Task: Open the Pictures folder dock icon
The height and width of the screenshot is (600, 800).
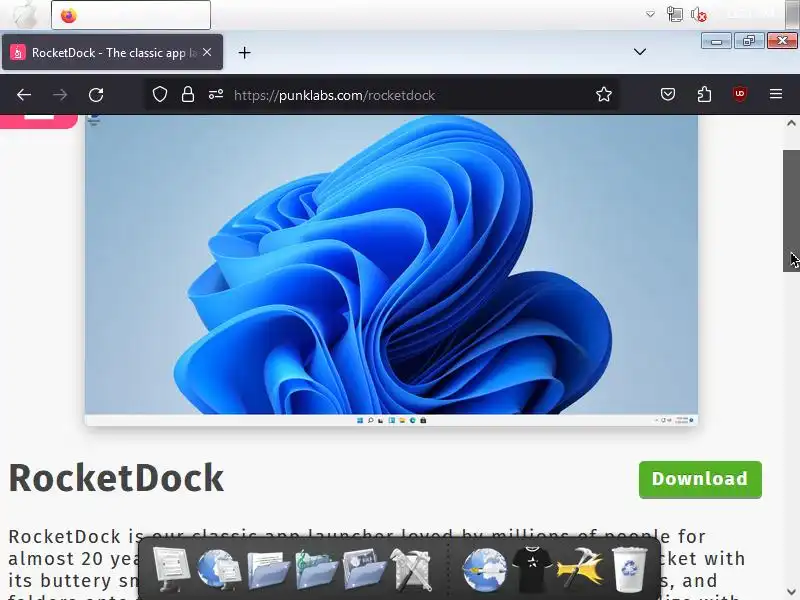Action: coord(364,568)
